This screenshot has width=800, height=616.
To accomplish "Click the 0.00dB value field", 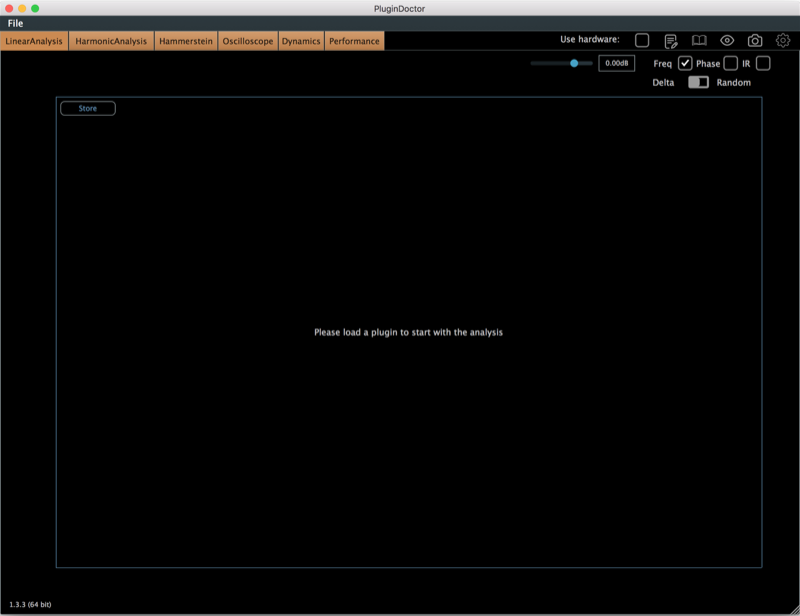I will point(616,63).
